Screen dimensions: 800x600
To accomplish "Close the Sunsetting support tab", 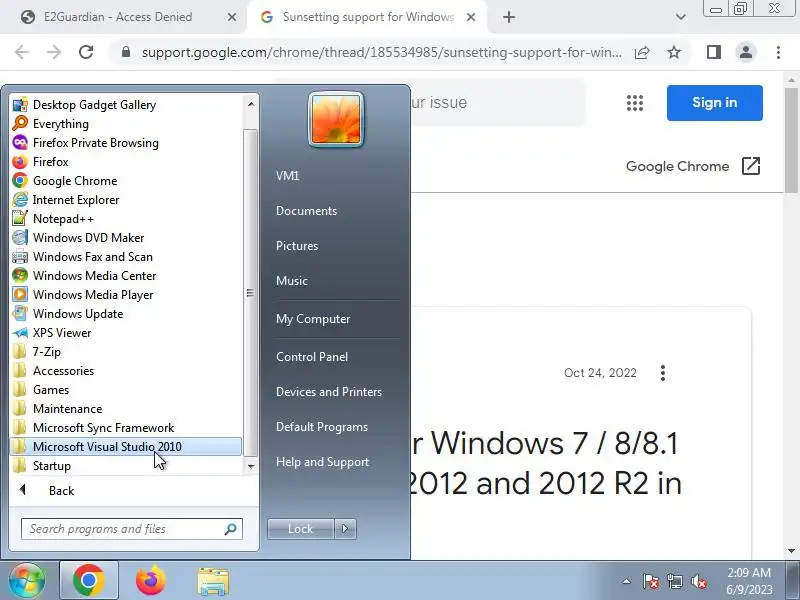I will click(x=471, y=17).
